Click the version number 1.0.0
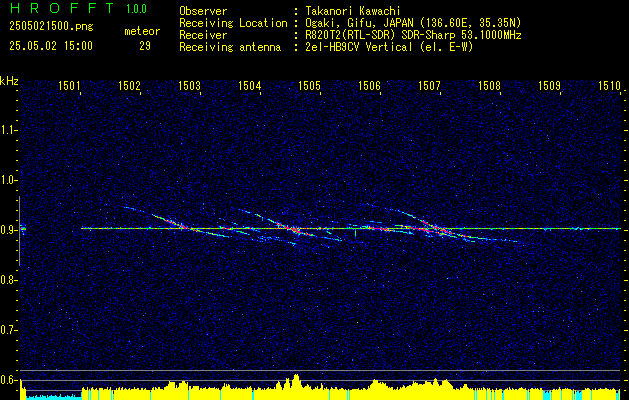The width and height of the screenshot is (629, 400). point(136,9)
